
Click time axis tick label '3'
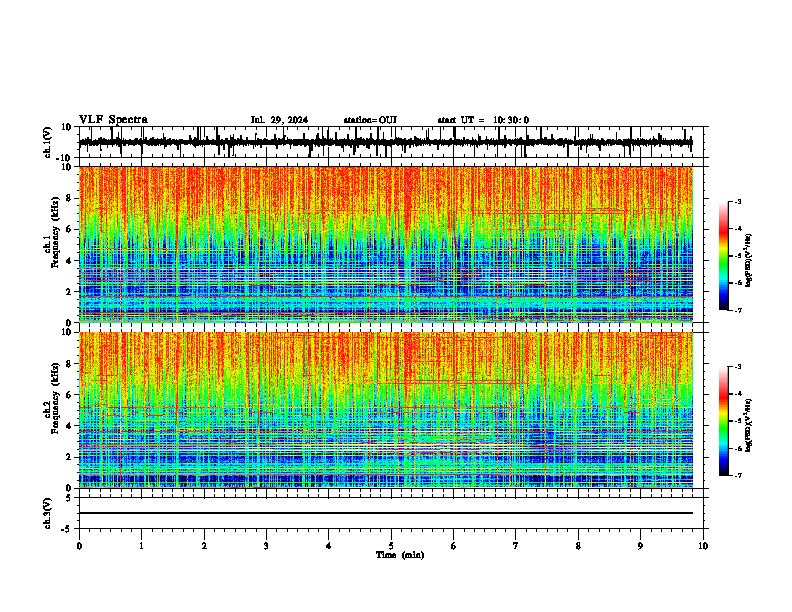tap(266, 546)
